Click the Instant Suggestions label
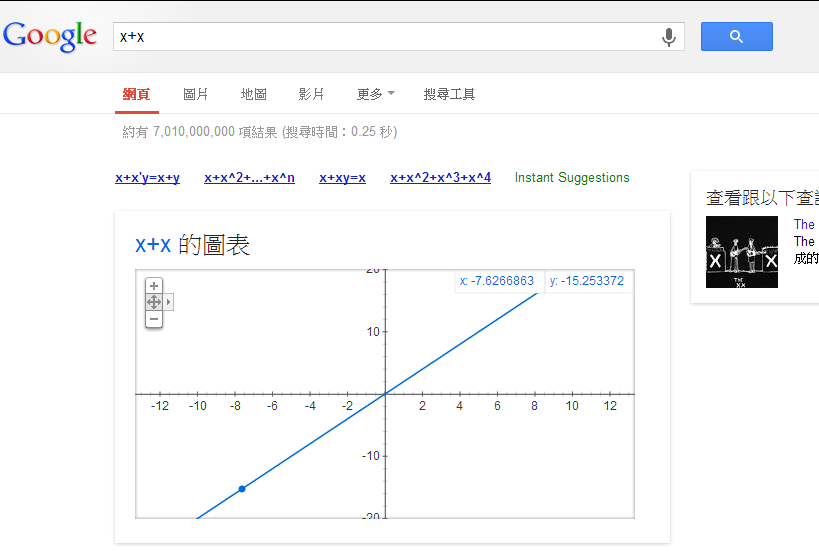The image size is (819, 558). pos(572,178)
